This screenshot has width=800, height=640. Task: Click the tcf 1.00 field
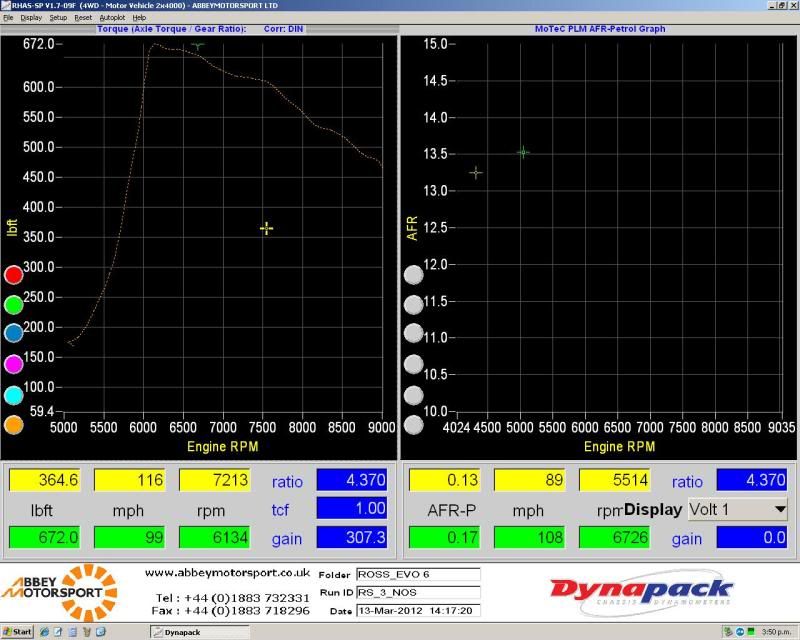pyautogui.click(x=352, y=508)
